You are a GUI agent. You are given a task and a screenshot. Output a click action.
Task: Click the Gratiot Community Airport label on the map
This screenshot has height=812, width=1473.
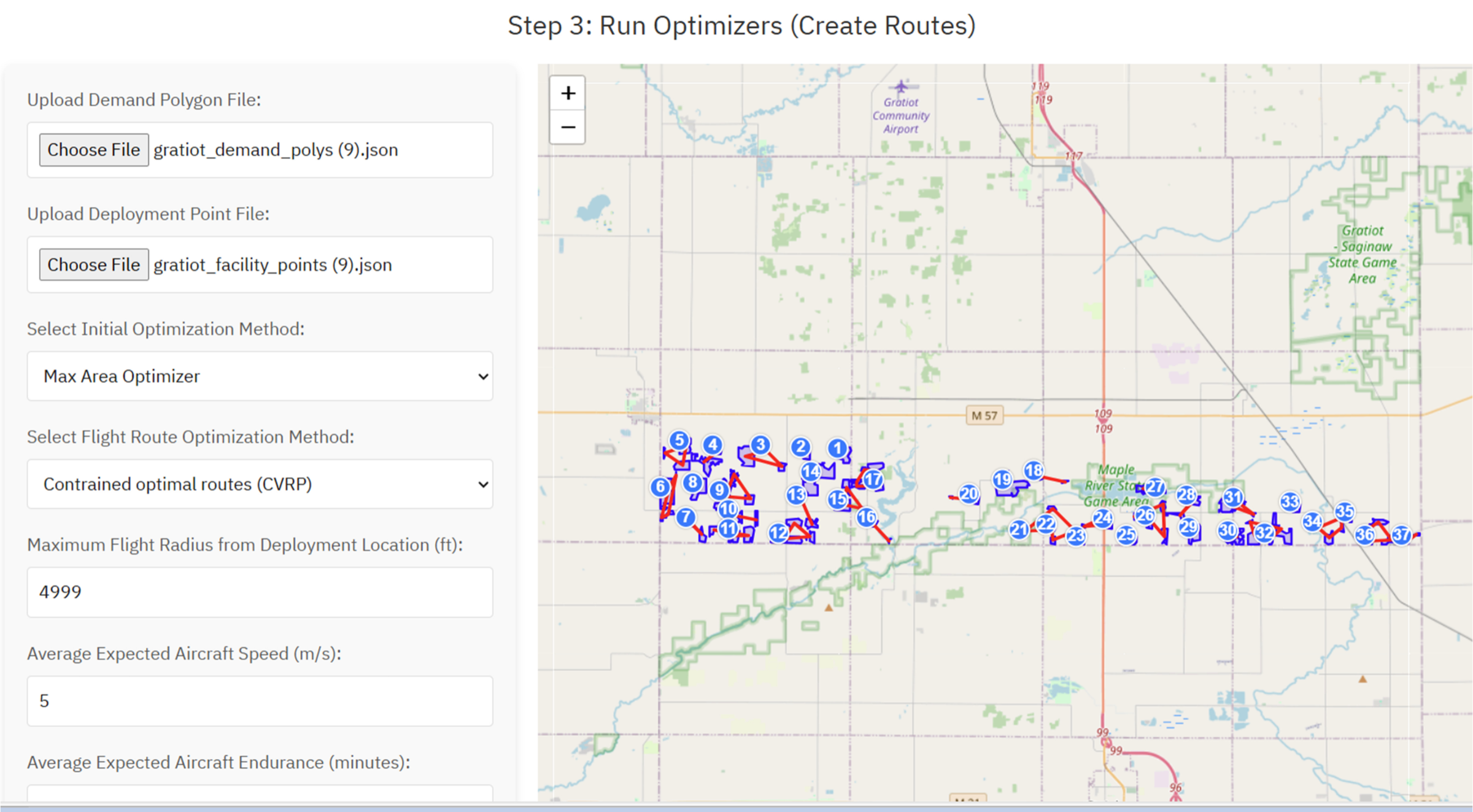coord(900,115)
